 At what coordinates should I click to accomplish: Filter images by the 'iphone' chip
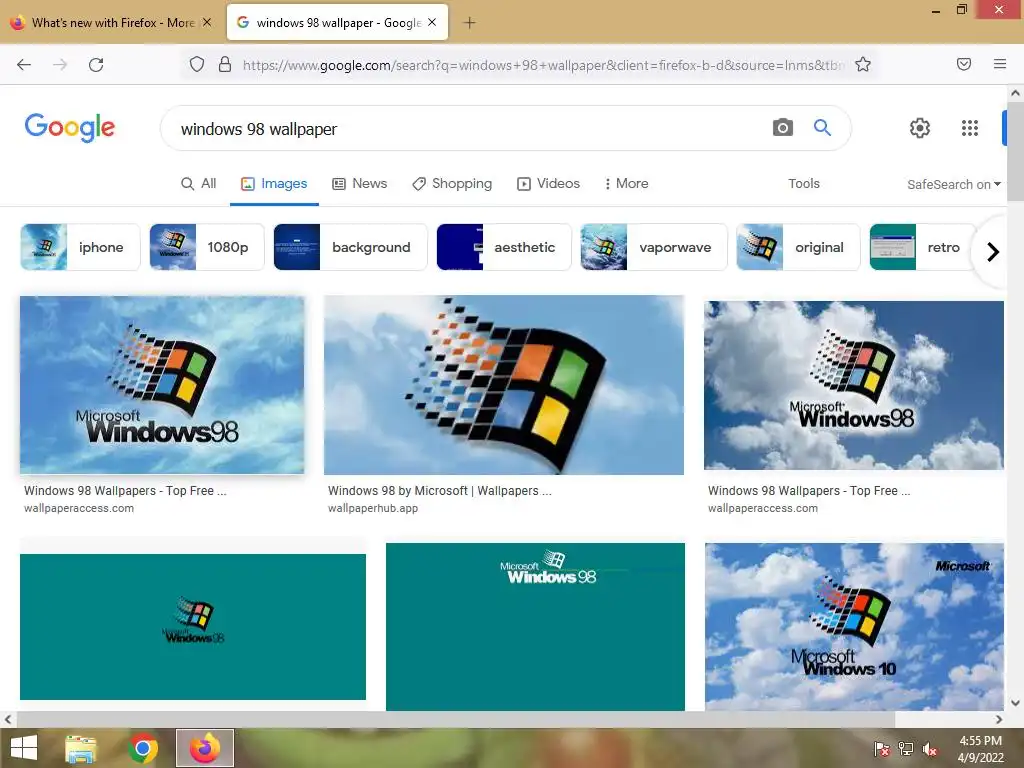point(80,247)
